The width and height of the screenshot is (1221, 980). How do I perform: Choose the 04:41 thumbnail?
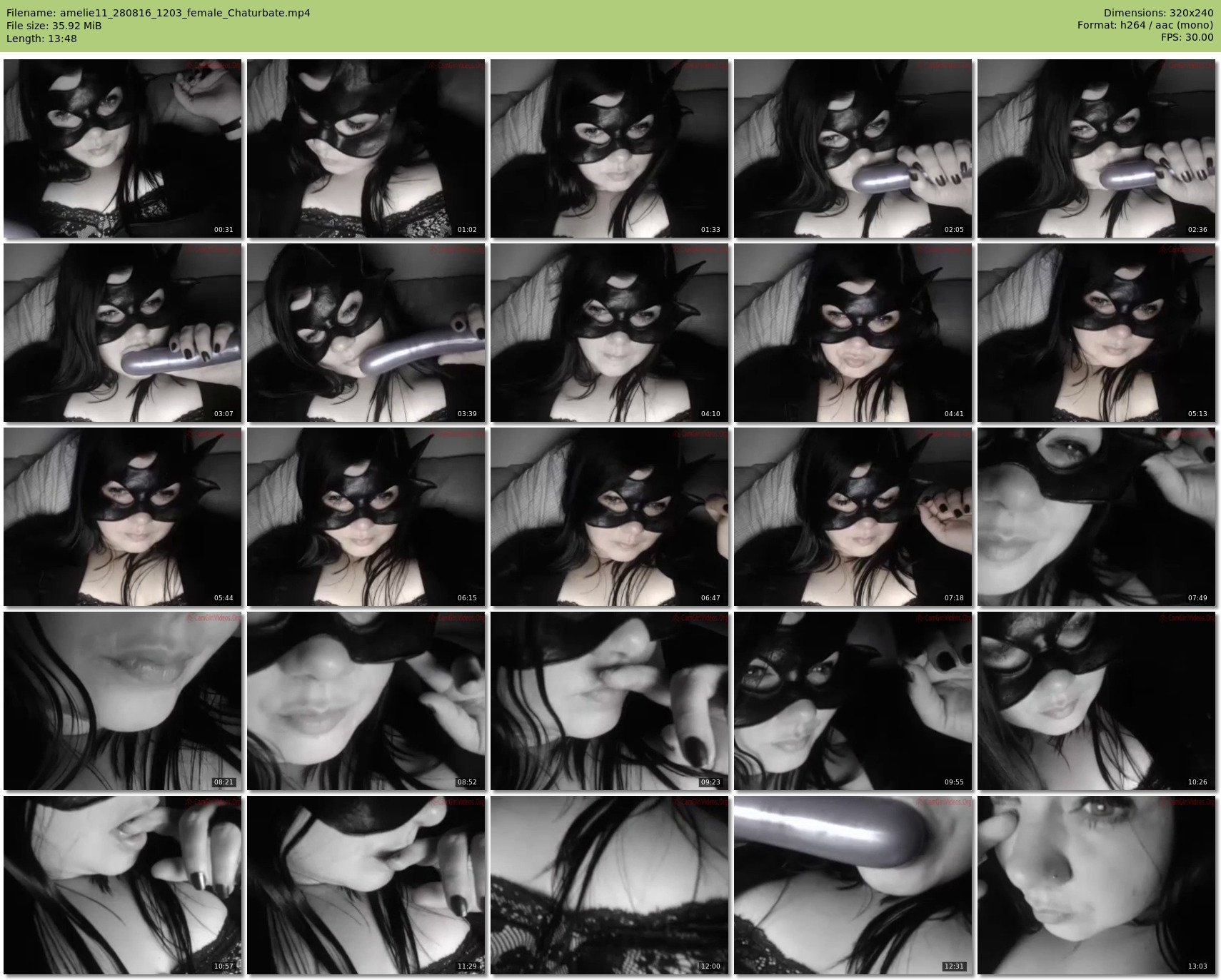[853, 333]
